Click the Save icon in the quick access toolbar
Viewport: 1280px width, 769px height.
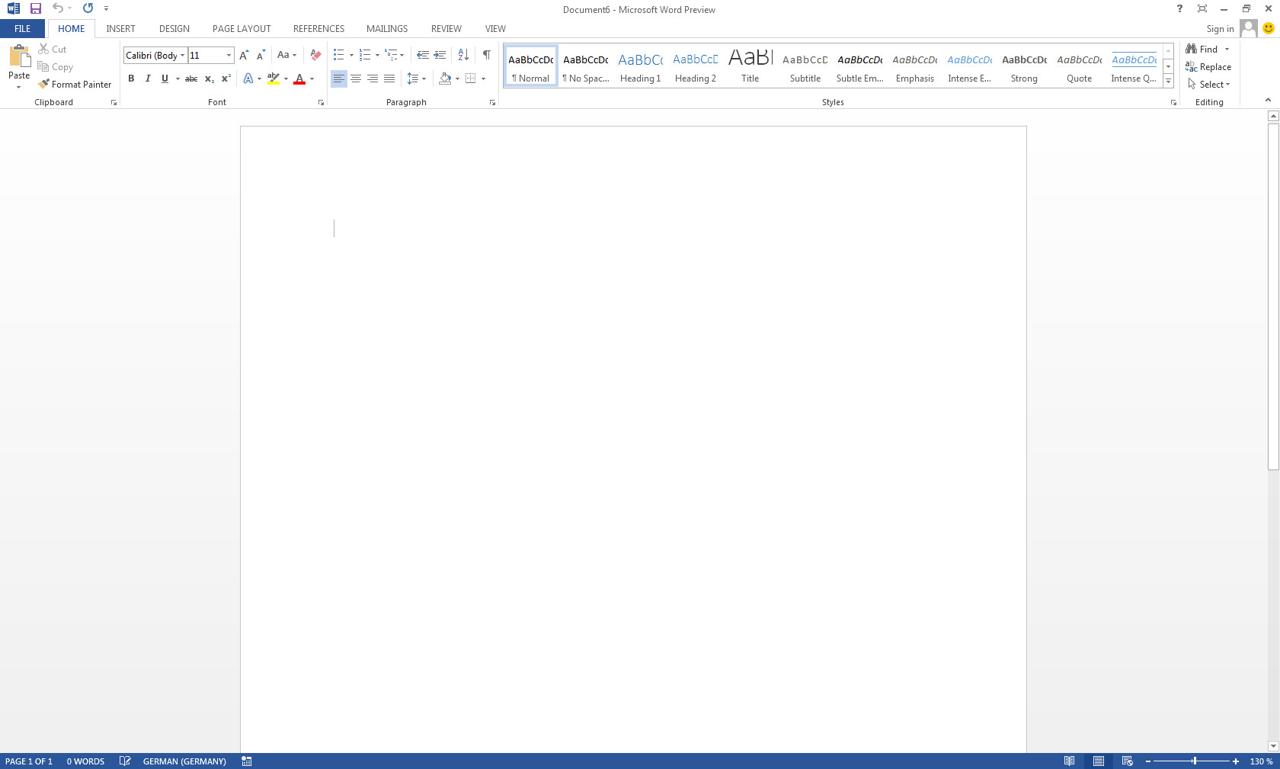tap(35, 9)
